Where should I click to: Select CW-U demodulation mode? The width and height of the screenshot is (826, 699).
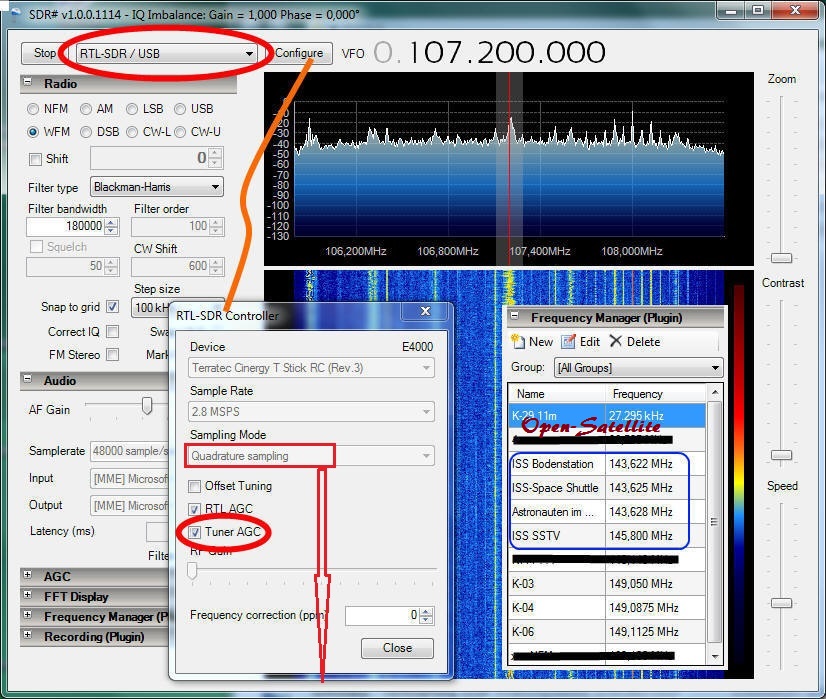tap(180, 132)
